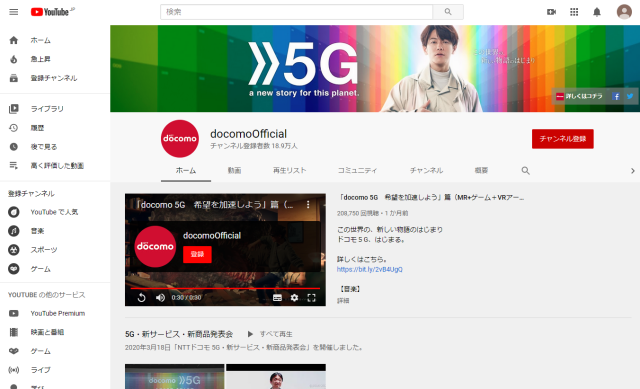
Task: Open the user account avatar menu
Action: (x=624, y=12)
